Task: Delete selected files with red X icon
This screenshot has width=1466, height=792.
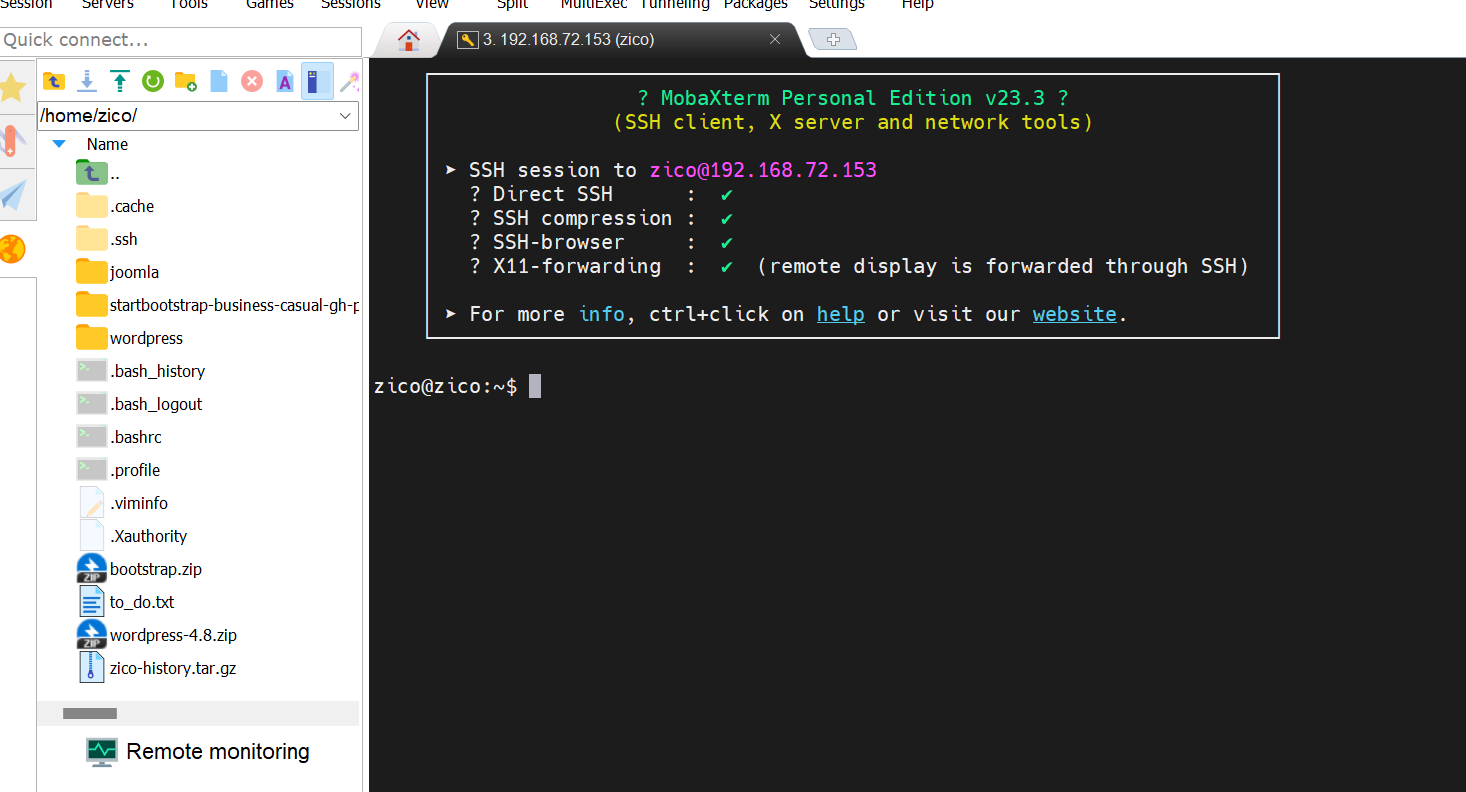Action: point(252,81)
